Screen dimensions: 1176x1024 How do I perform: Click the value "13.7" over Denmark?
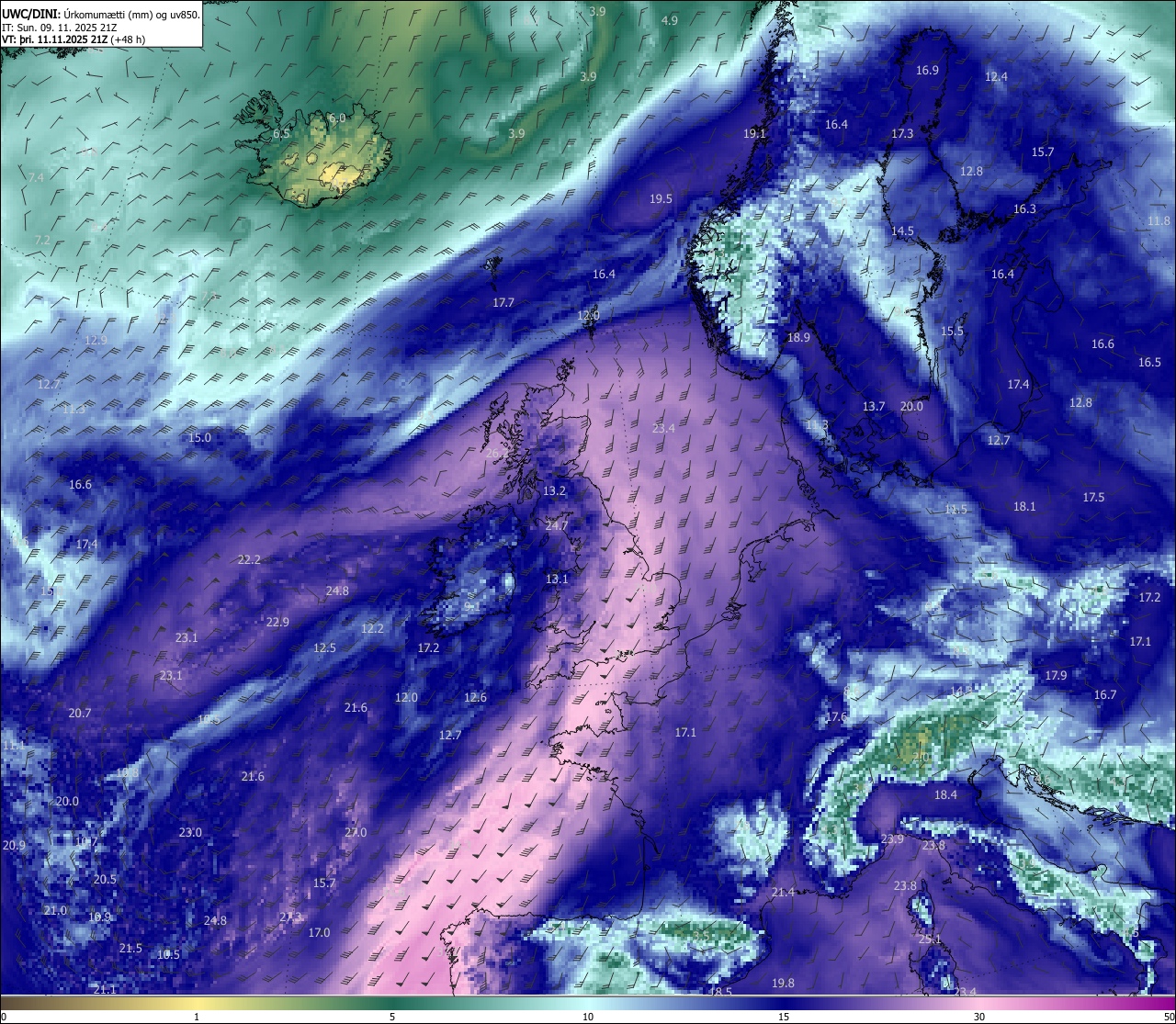(873, 407)
